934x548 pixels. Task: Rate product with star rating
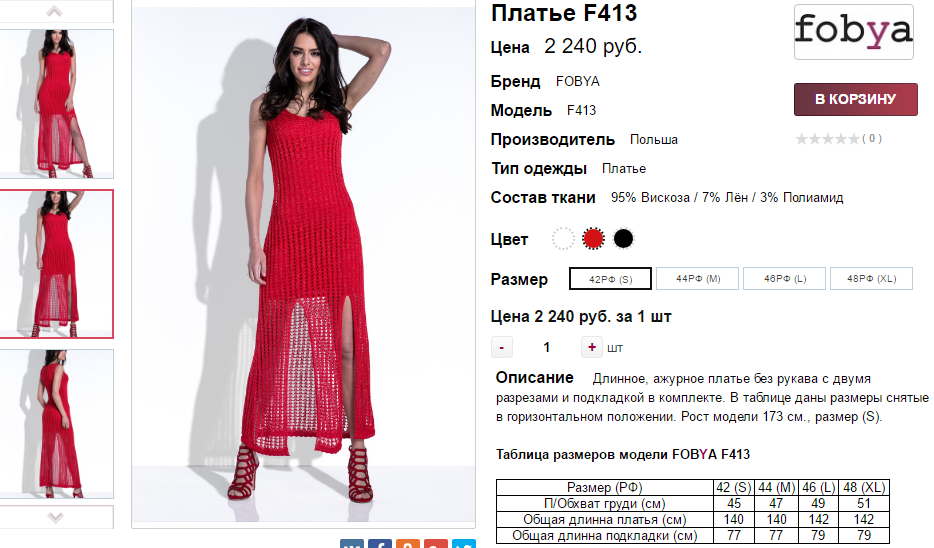(x=828, y=139)
